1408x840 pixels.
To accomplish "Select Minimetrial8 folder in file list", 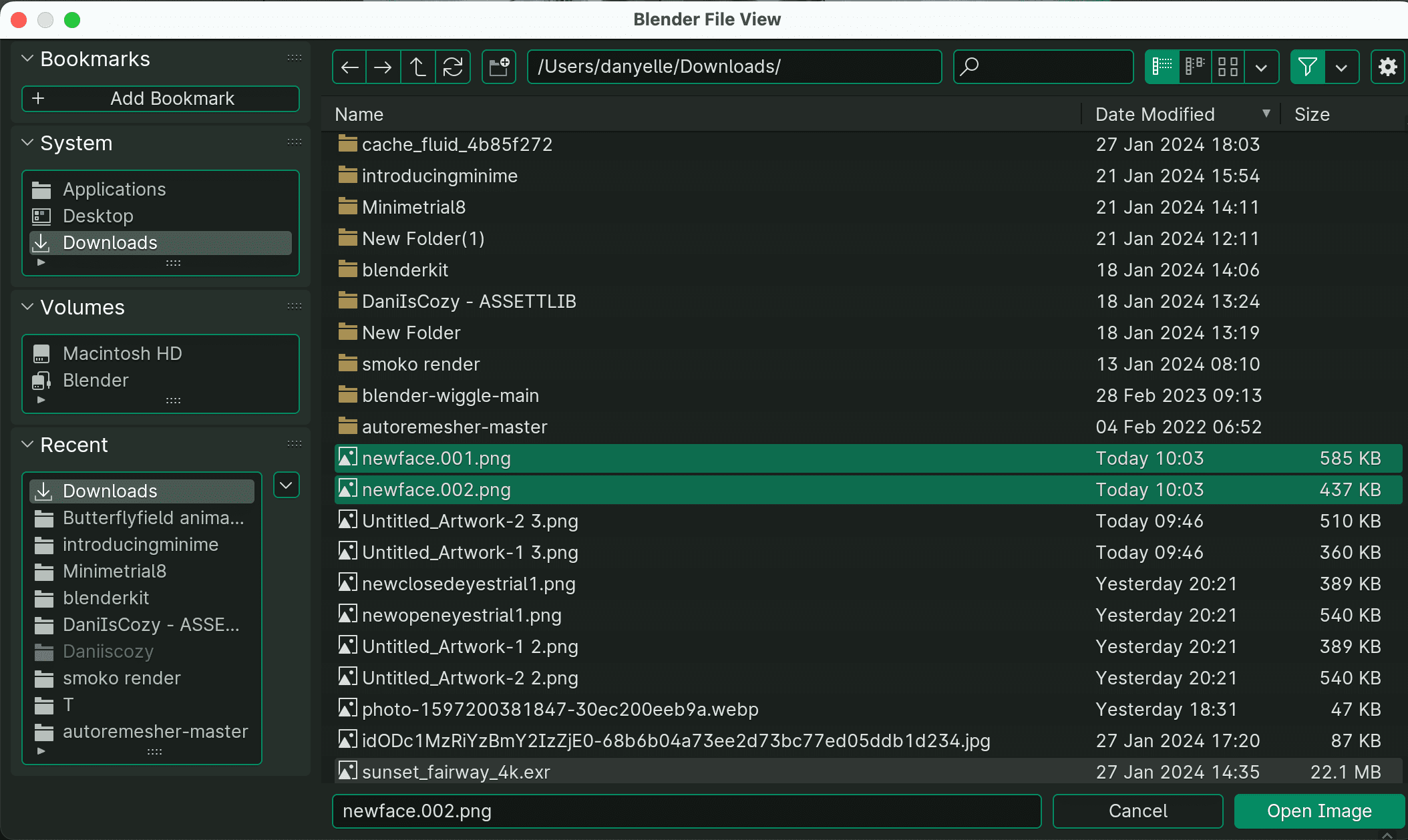I will click(868, 207).
